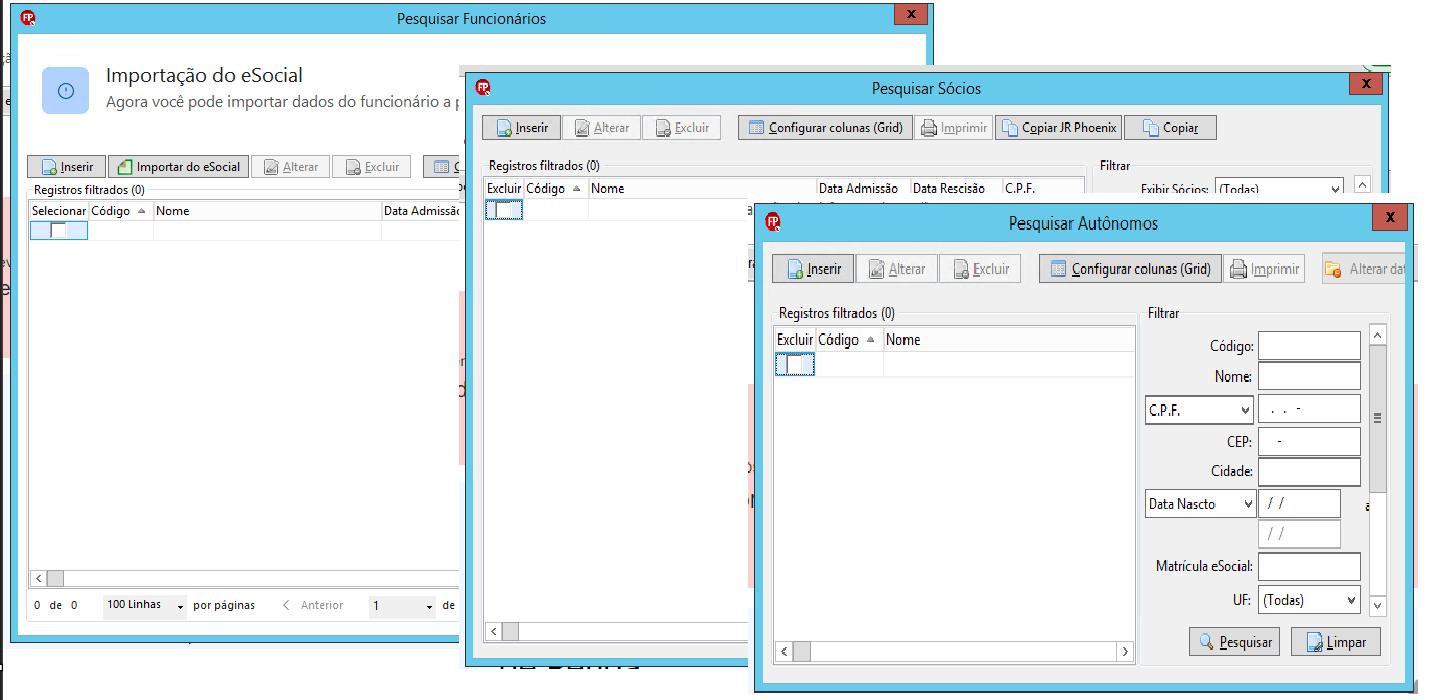This screenshot has height=700, width=1431.
Task: Click C.P.F. column header in Sócios grid
Action: pyautogui.click(x=1043, y=188)
